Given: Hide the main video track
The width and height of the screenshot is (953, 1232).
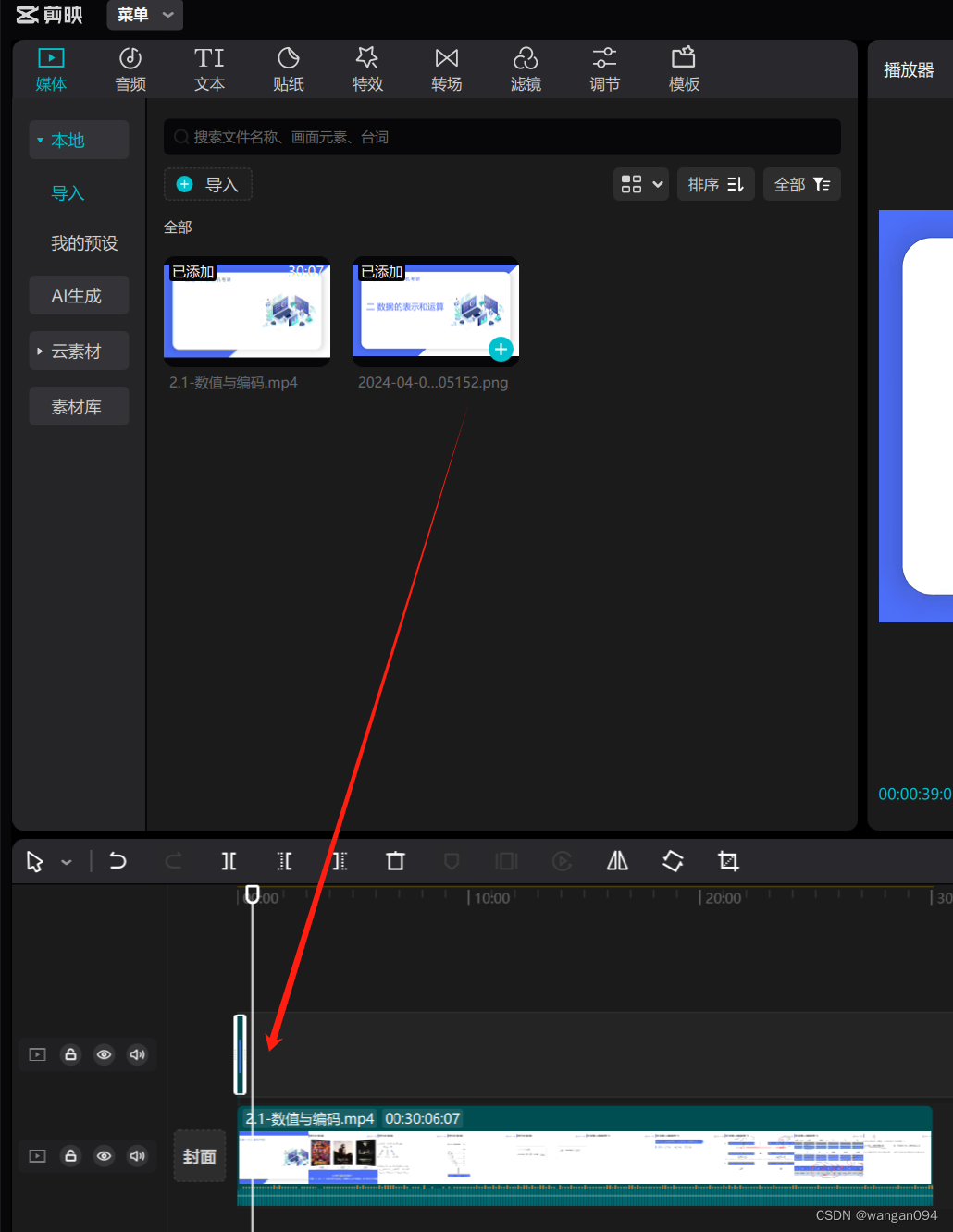Looking at the screenshot, I should pyautogui.click(x=104, y=1155).
